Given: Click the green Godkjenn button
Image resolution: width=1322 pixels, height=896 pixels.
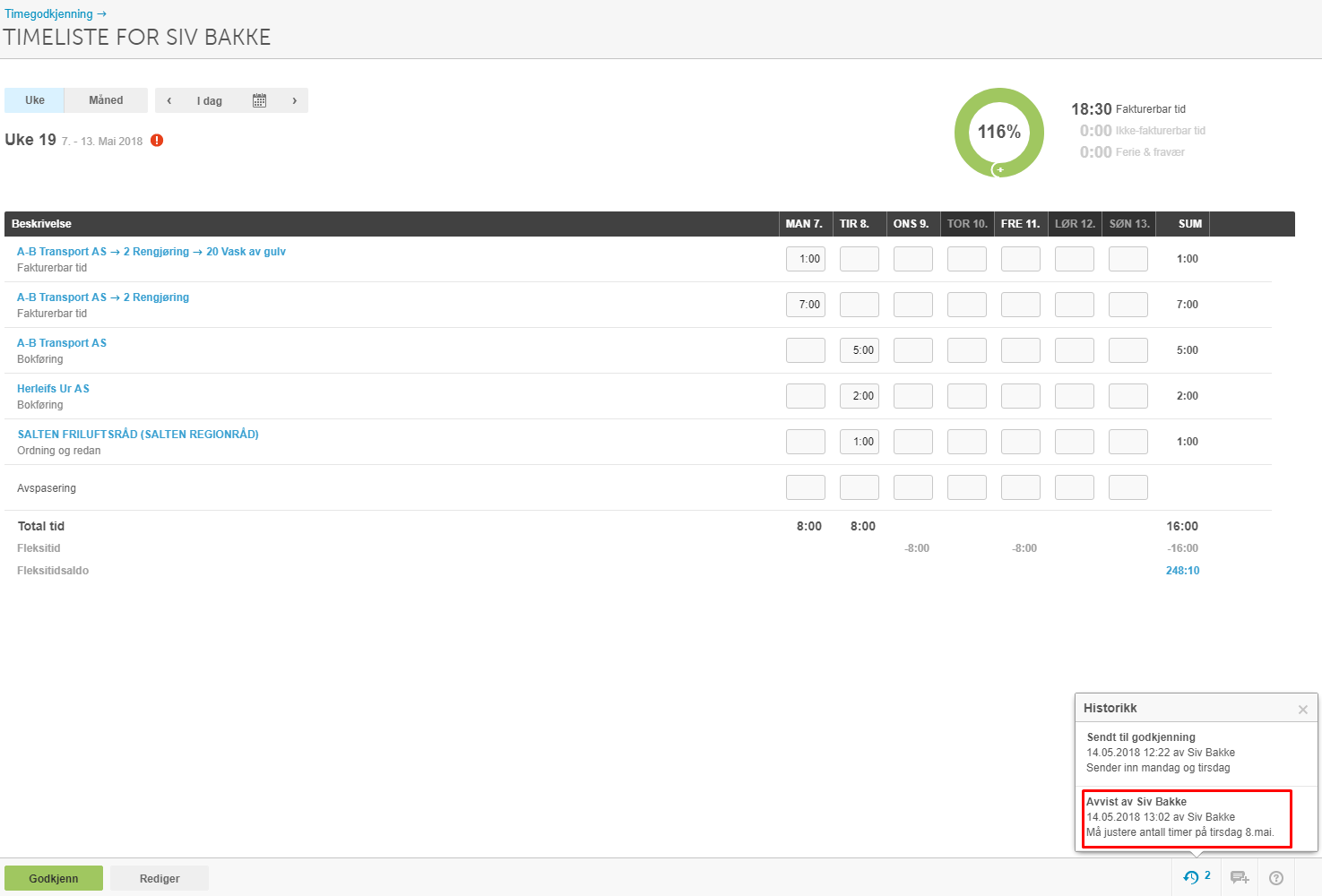Looking at the screenshot, I should pyautogui.click(x=54, y=878).
